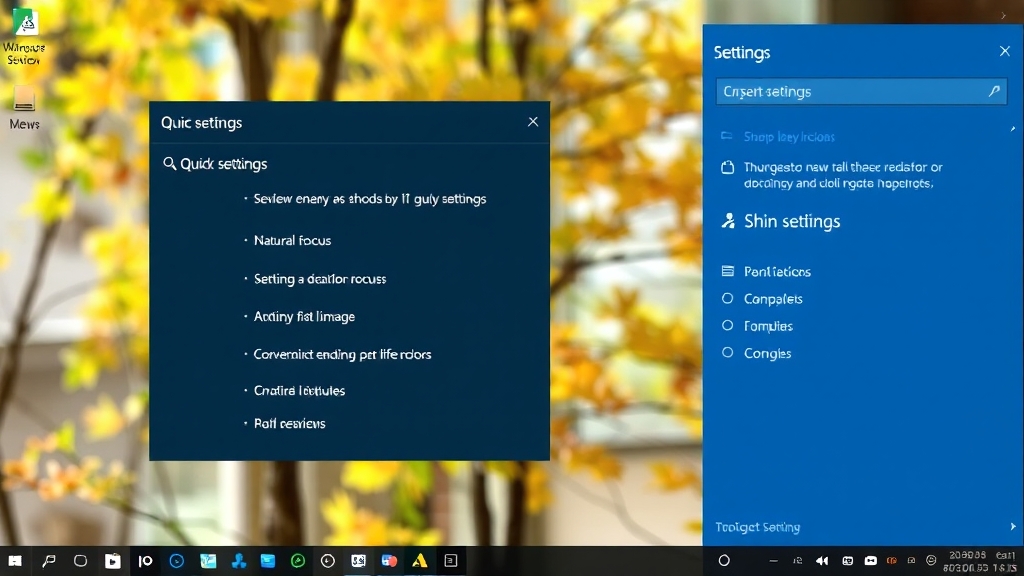Close the Quic settings dialog
Image resolution: width=1024 pixels, height=576 pixels.
(533, 122)
